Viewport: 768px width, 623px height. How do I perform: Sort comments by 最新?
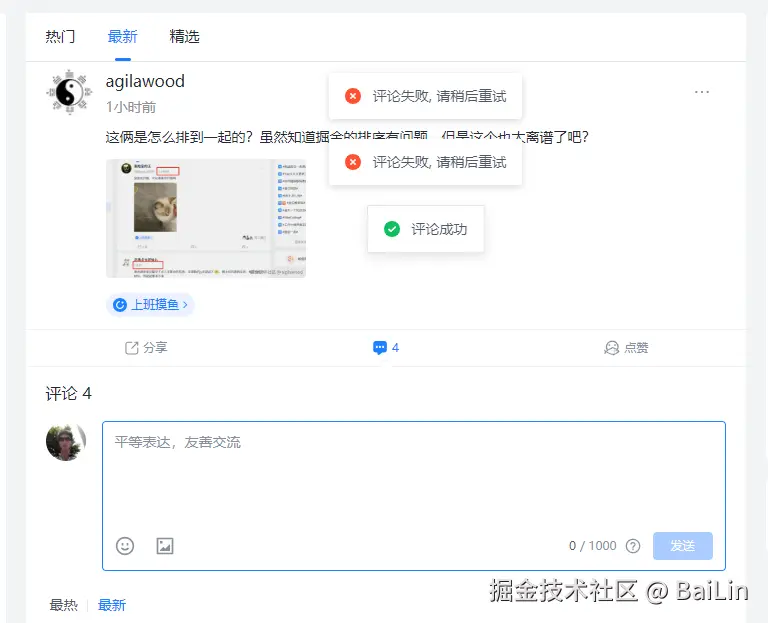112,605
